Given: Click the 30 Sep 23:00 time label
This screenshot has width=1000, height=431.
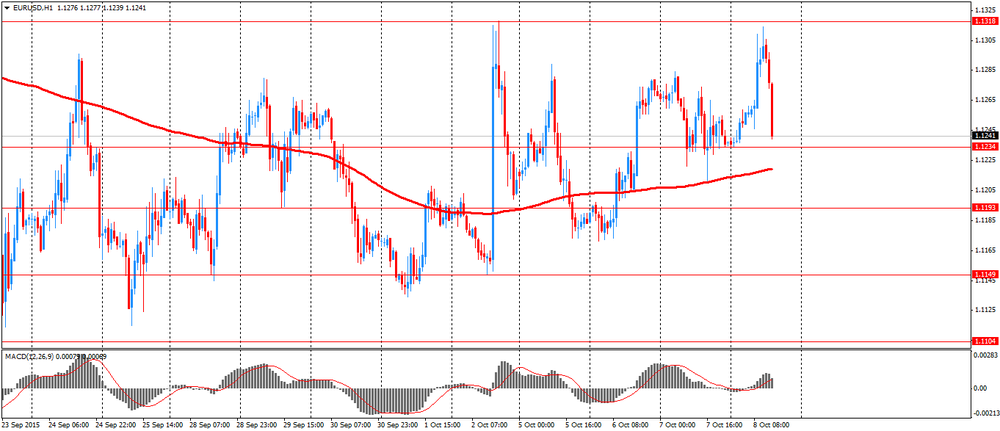Looking at the screenshot, I should pos(399,423).
